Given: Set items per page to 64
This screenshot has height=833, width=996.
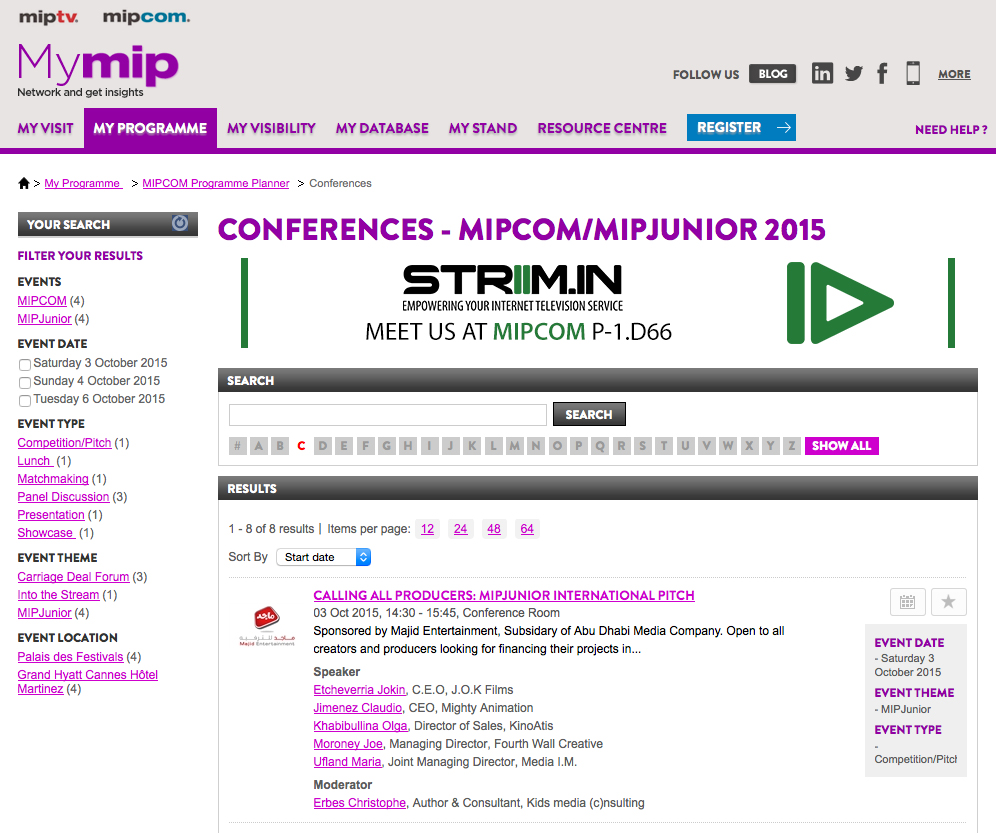Looking at the screenshot, I should (x=527, y=529).
